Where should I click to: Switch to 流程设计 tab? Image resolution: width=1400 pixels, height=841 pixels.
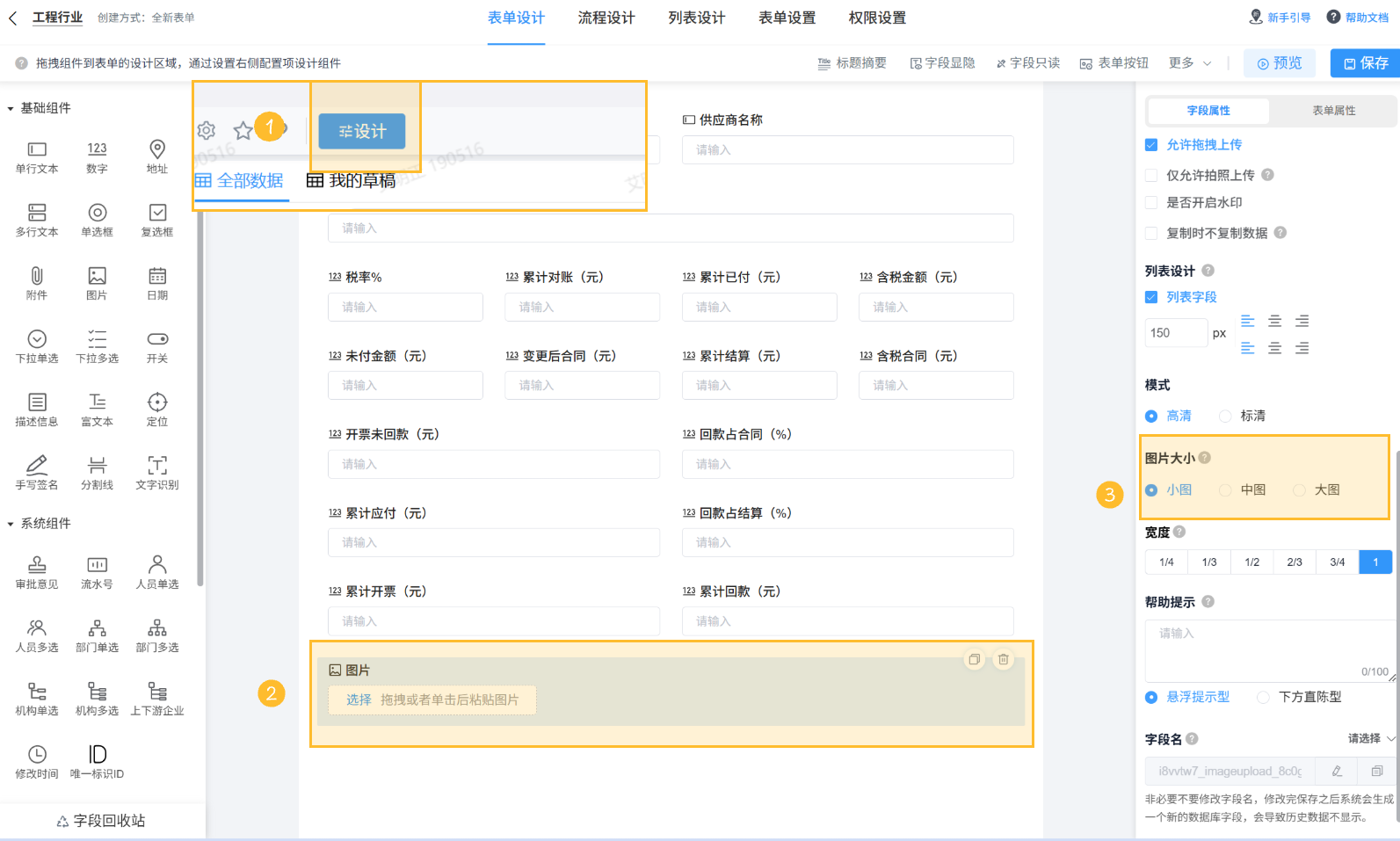(606, 18)
